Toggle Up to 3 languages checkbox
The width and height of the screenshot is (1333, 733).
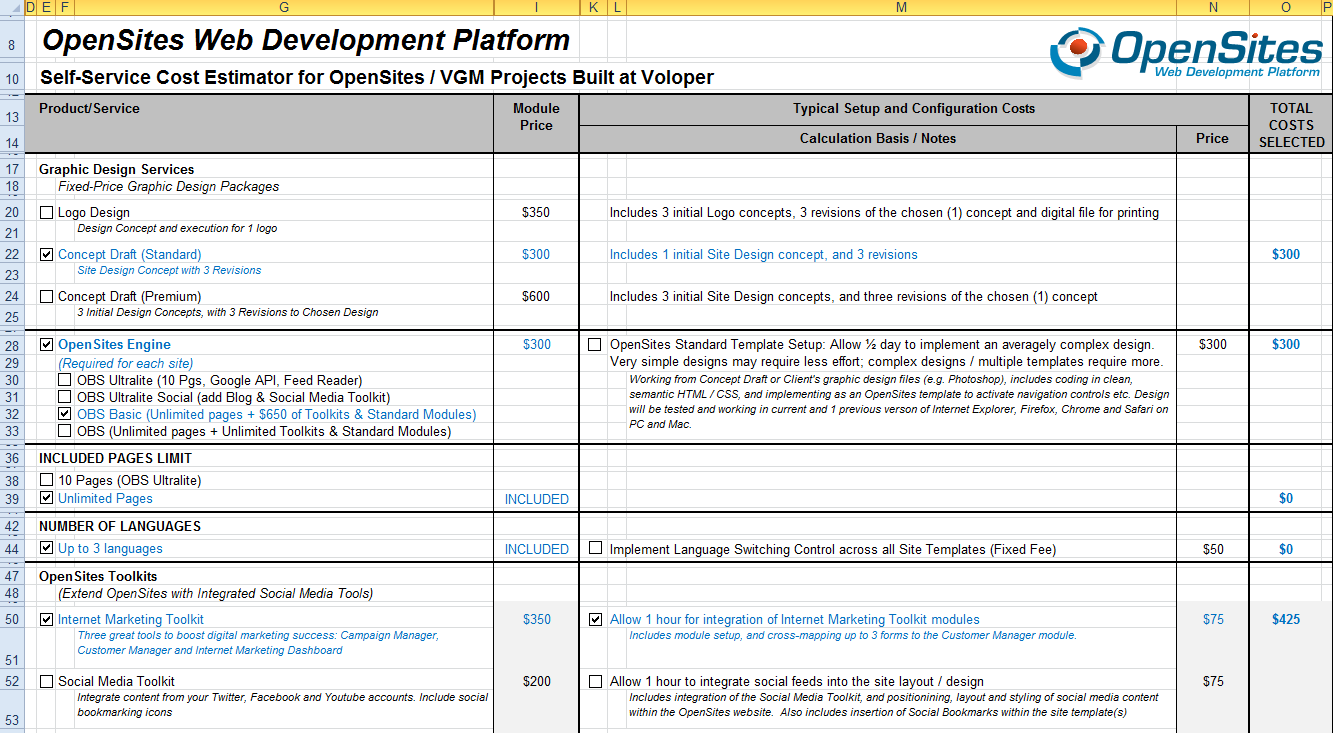46,548
